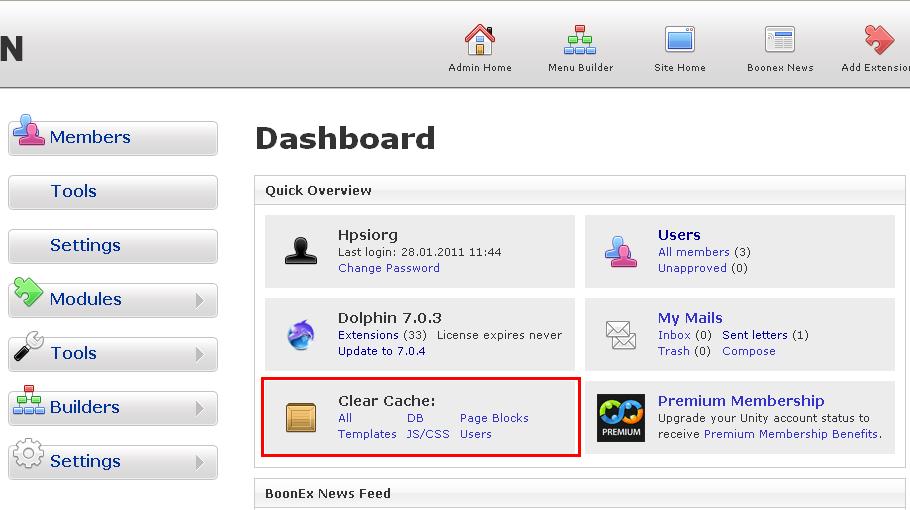
Task: Open the Tools menu with wrench
Action: pyautogui.click(x=113, y=354)
